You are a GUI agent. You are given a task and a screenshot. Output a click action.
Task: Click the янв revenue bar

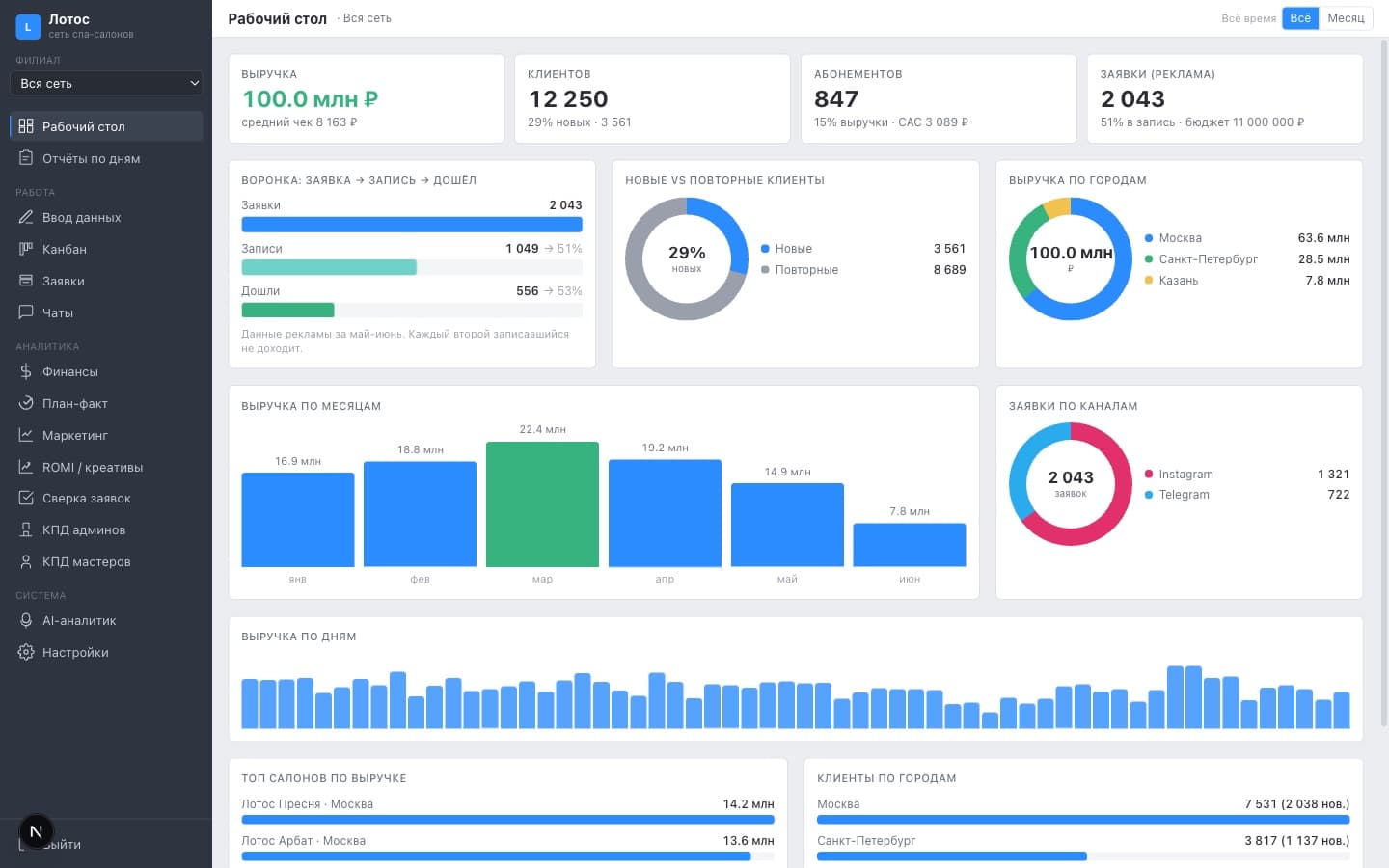pyautogui.click(x=297, y=520)
